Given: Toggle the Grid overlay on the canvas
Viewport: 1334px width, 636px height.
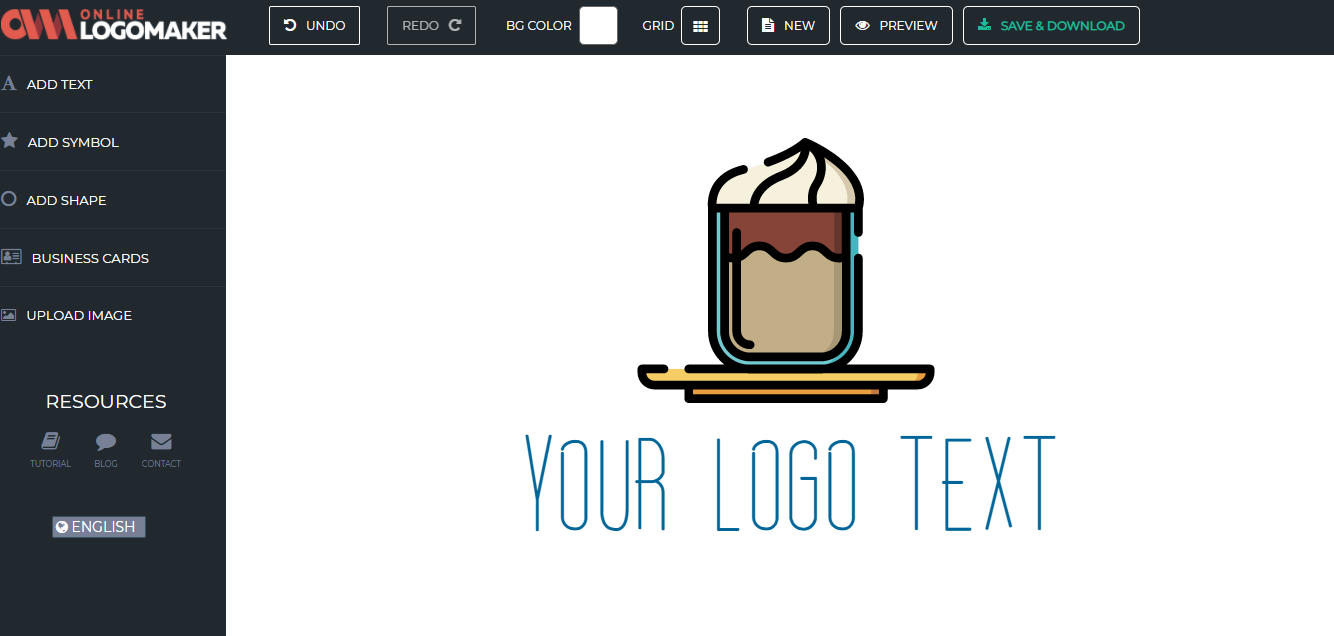Looking at the screenshot, I should click(700, 25).
